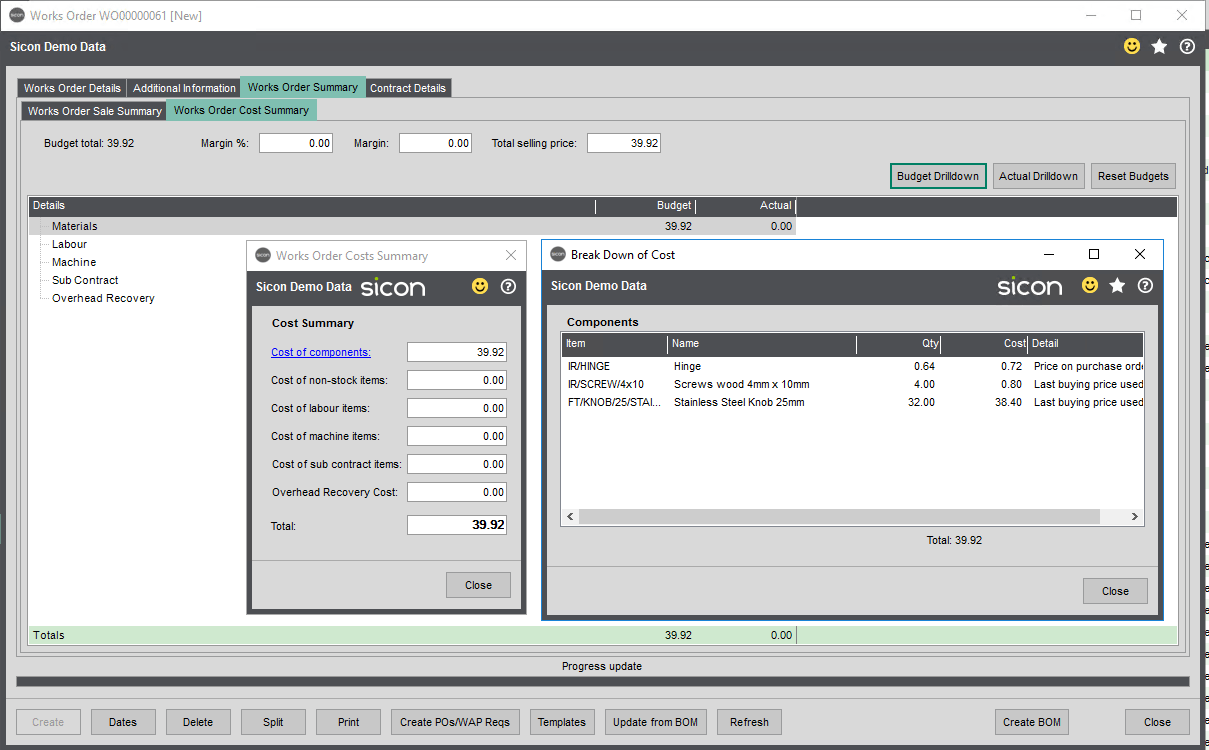Click the Dates button
The width and height of the screenshot is (1209, 750).
(123, 722)
